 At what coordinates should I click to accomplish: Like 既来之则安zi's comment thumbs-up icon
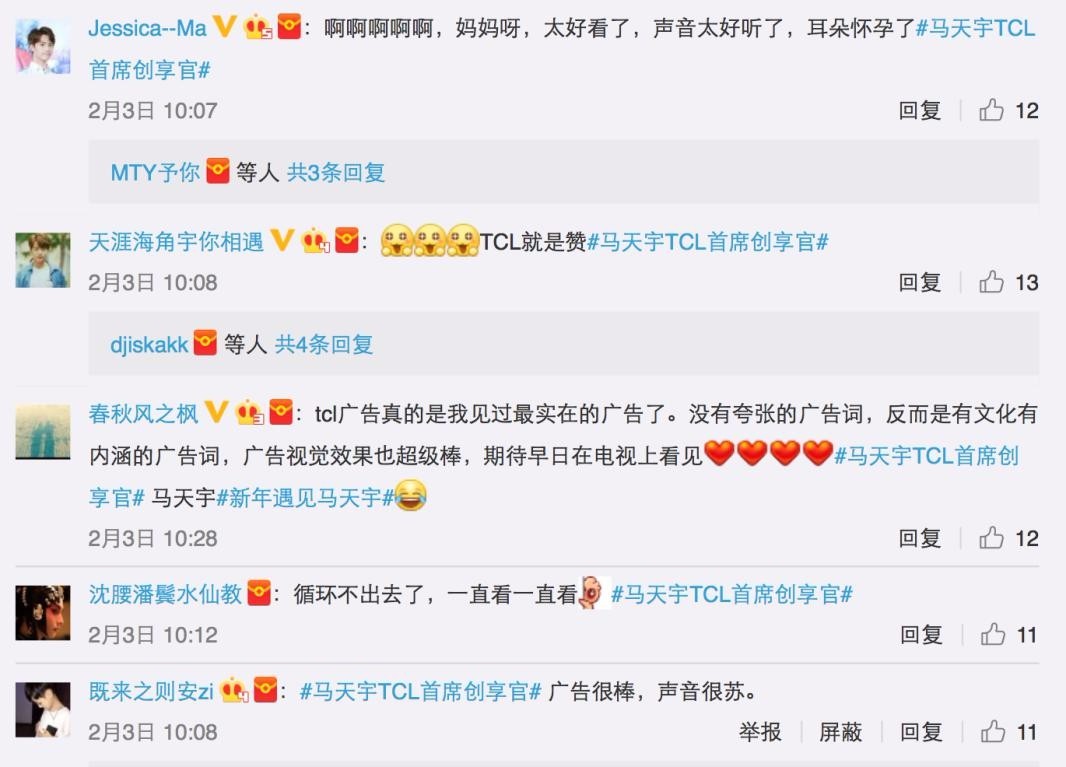coord(993,732)
